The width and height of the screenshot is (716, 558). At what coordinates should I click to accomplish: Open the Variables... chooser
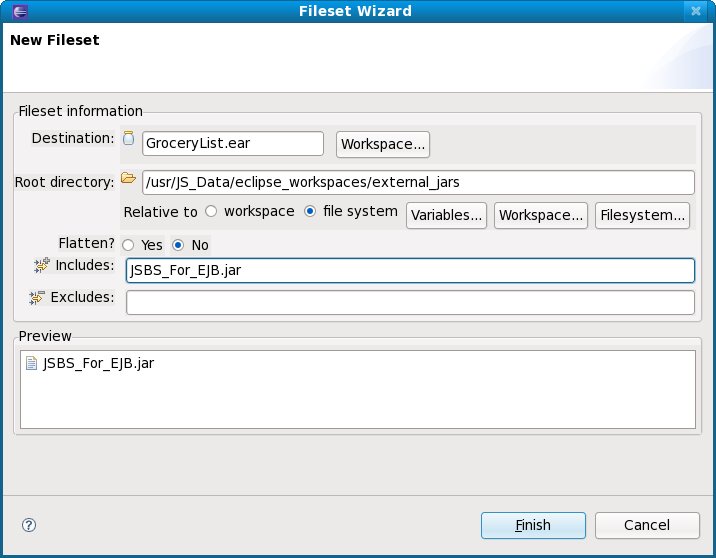coord(446,215)
